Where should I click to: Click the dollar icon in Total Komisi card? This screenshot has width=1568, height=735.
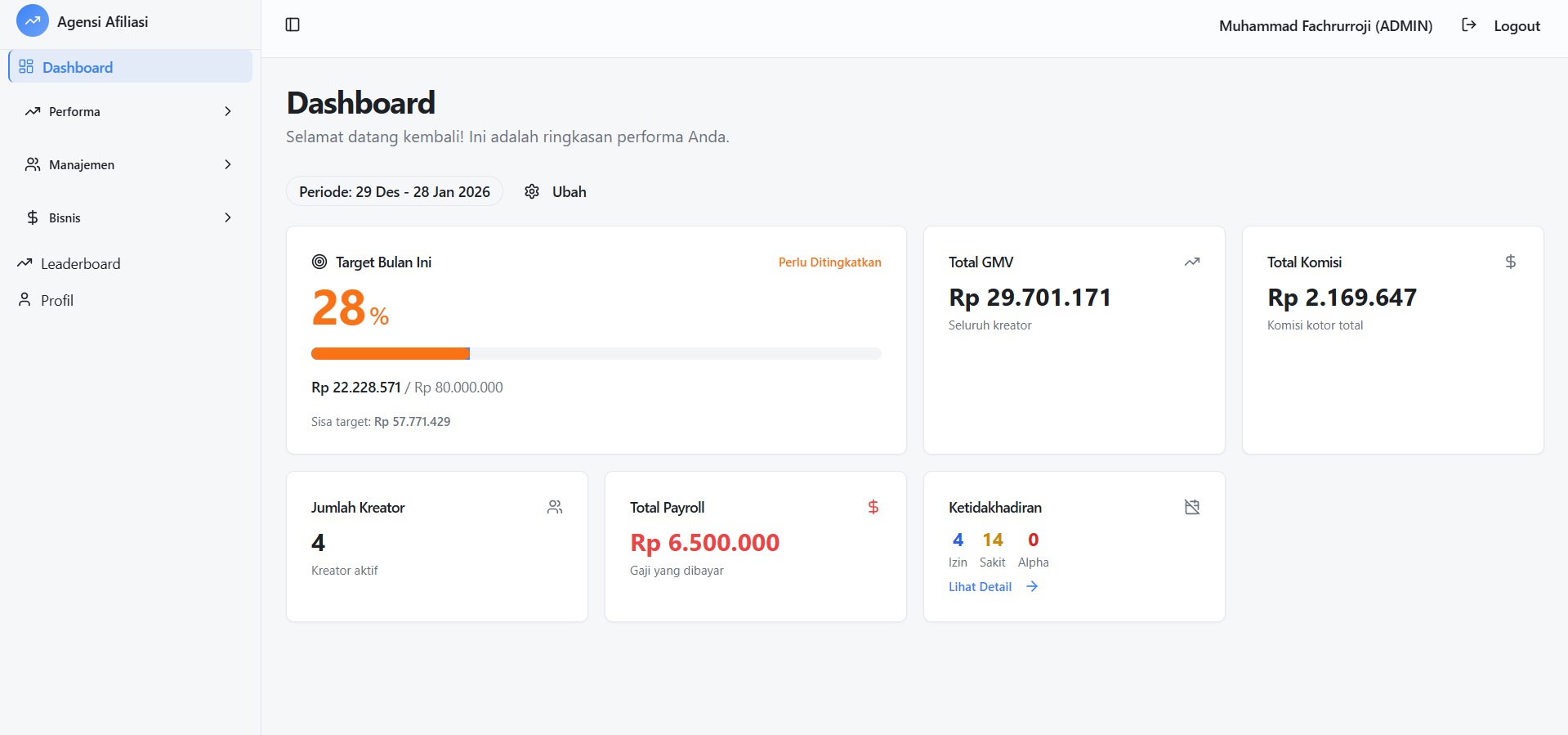[1511, 262]
